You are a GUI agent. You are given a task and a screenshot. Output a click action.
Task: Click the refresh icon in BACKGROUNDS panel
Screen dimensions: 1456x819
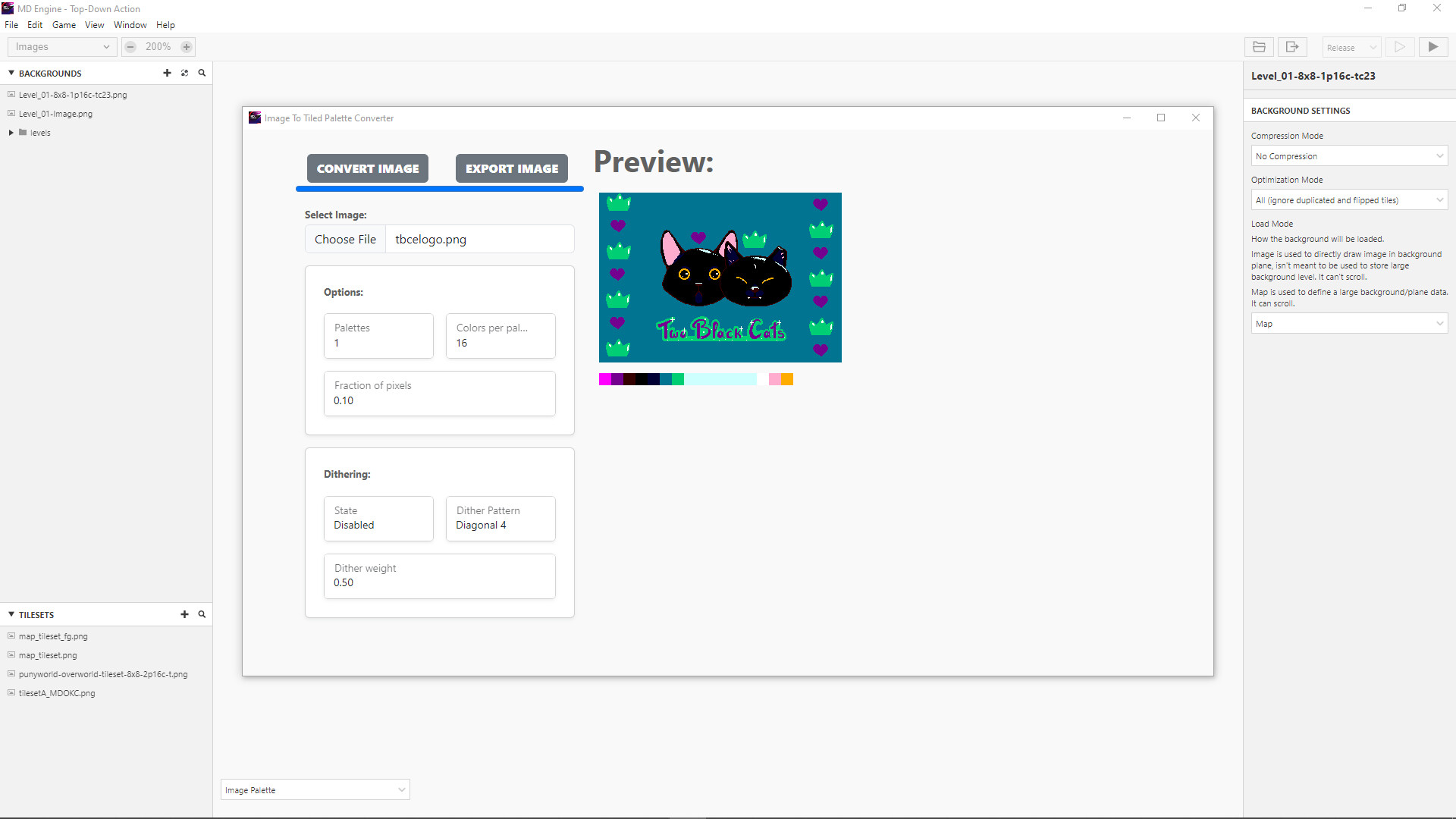pos(184,73)
